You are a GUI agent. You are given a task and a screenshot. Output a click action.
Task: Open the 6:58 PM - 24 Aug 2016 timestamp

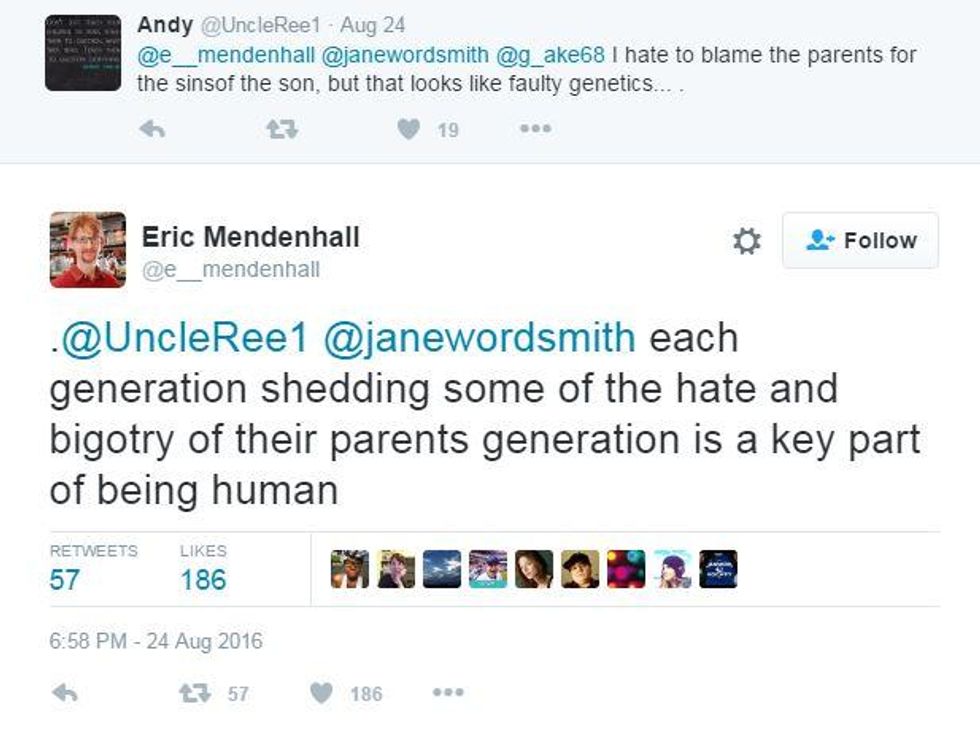pos(156,641)
